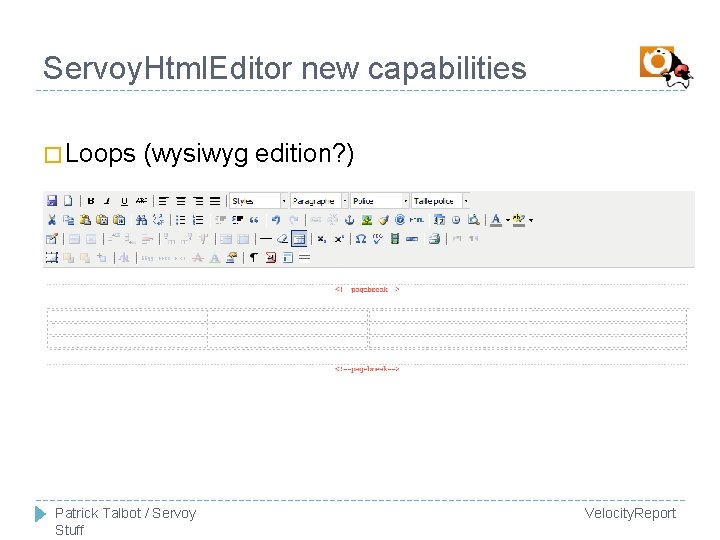Viewport: 720px width, 540px height.
Task: Click the Cleanup messy code broom icon
Action: (x=383, y=220)
